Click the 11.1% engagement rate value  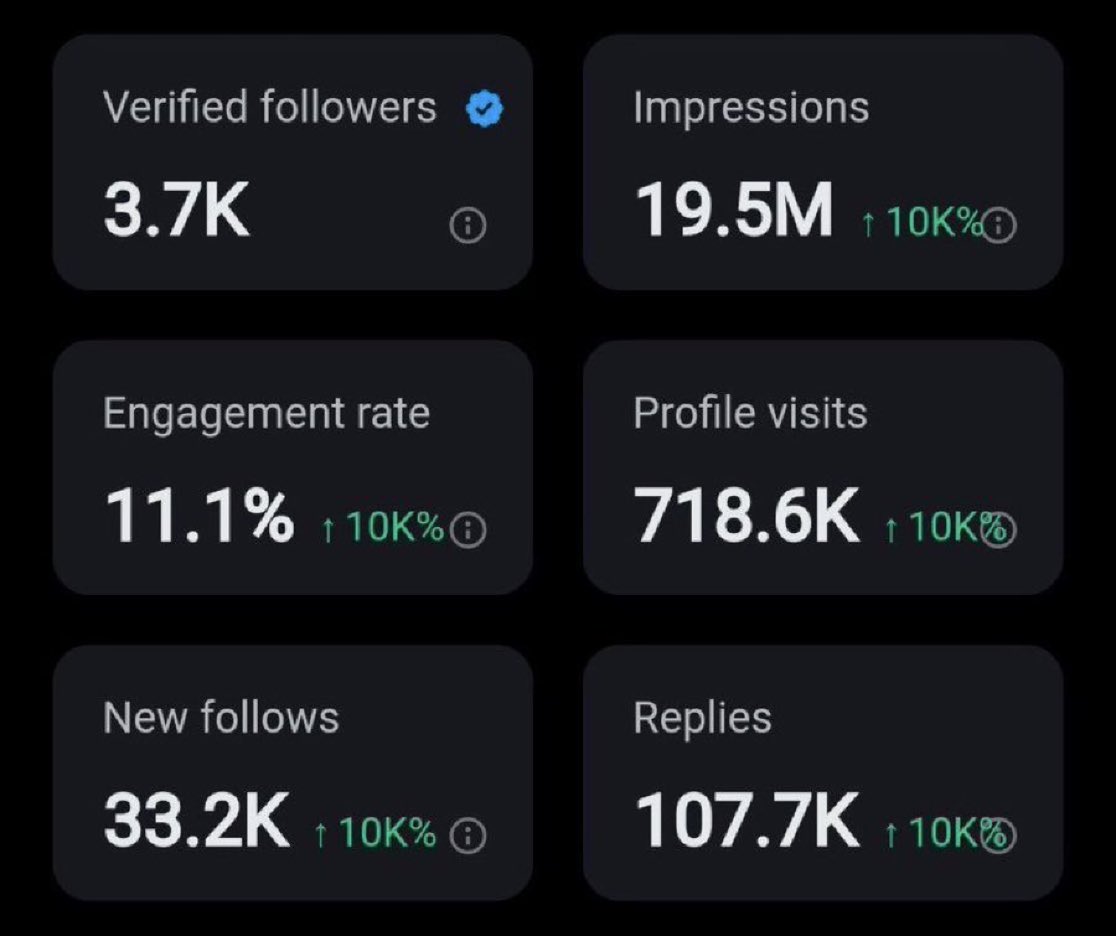click(x=199, y=515)
